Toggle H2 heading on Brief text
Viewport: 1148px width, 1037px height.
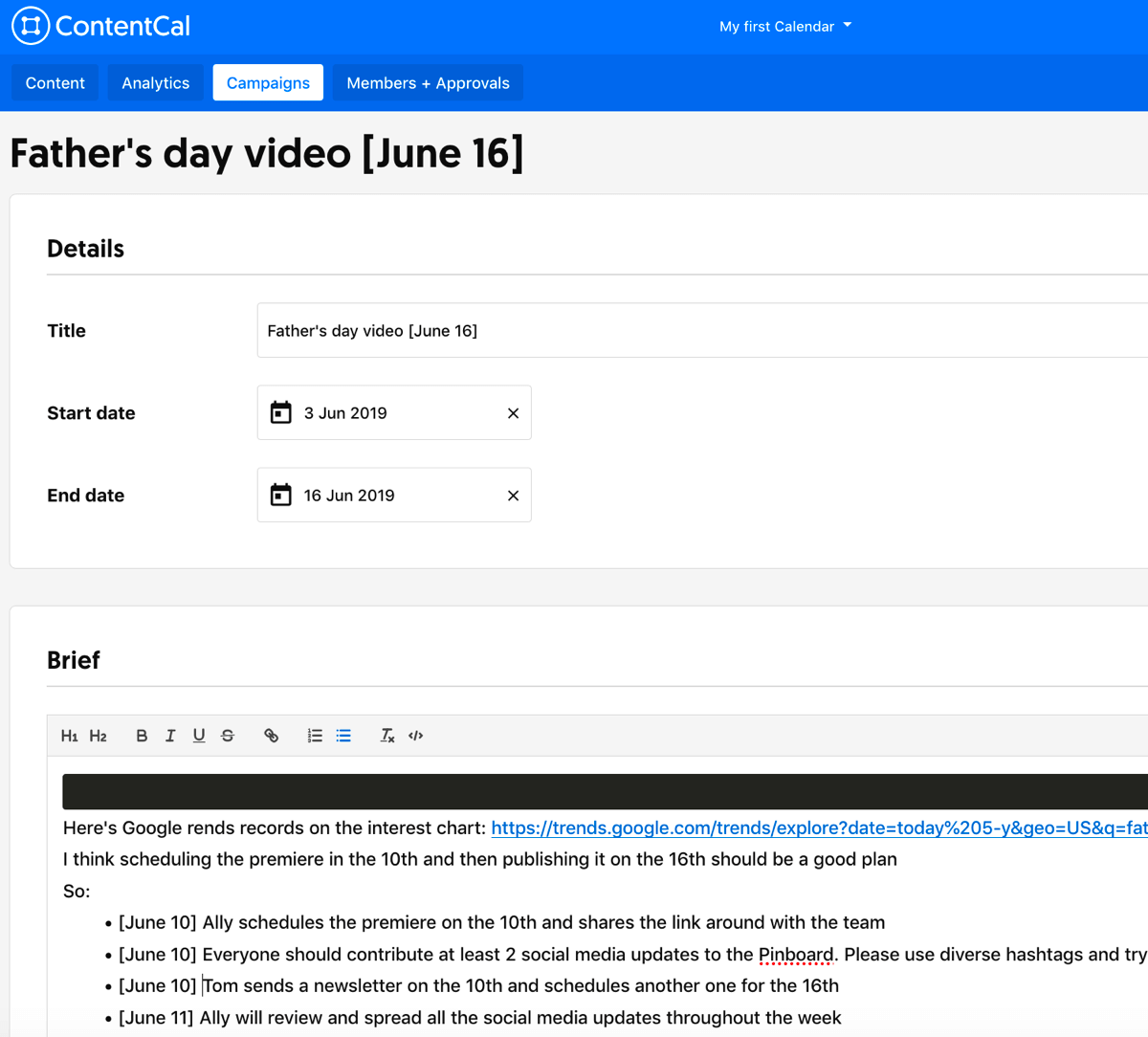click(x=98, y=735)
